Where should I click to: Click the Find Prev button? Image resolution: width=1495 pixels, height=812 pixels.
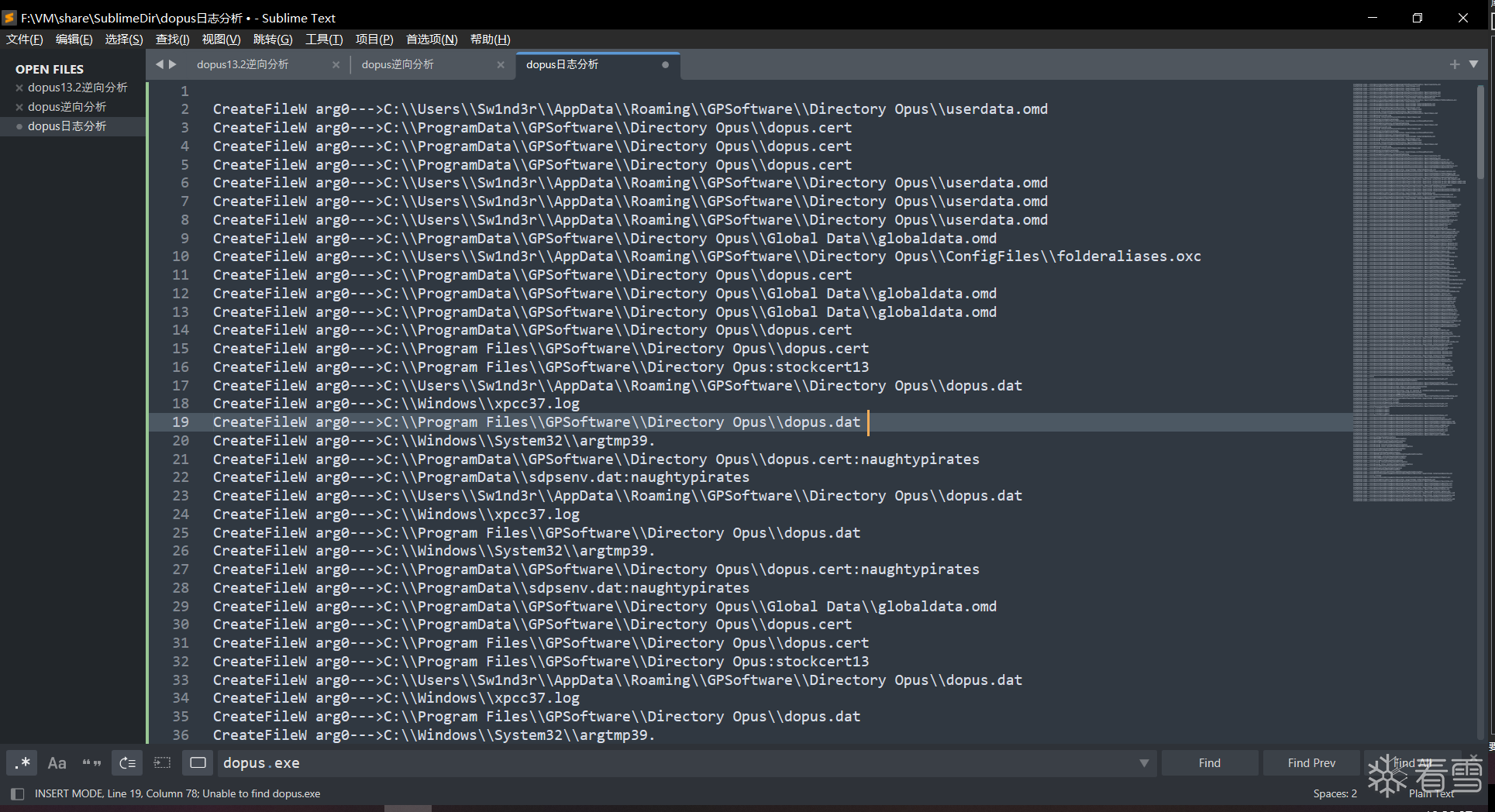[1311, 763]
